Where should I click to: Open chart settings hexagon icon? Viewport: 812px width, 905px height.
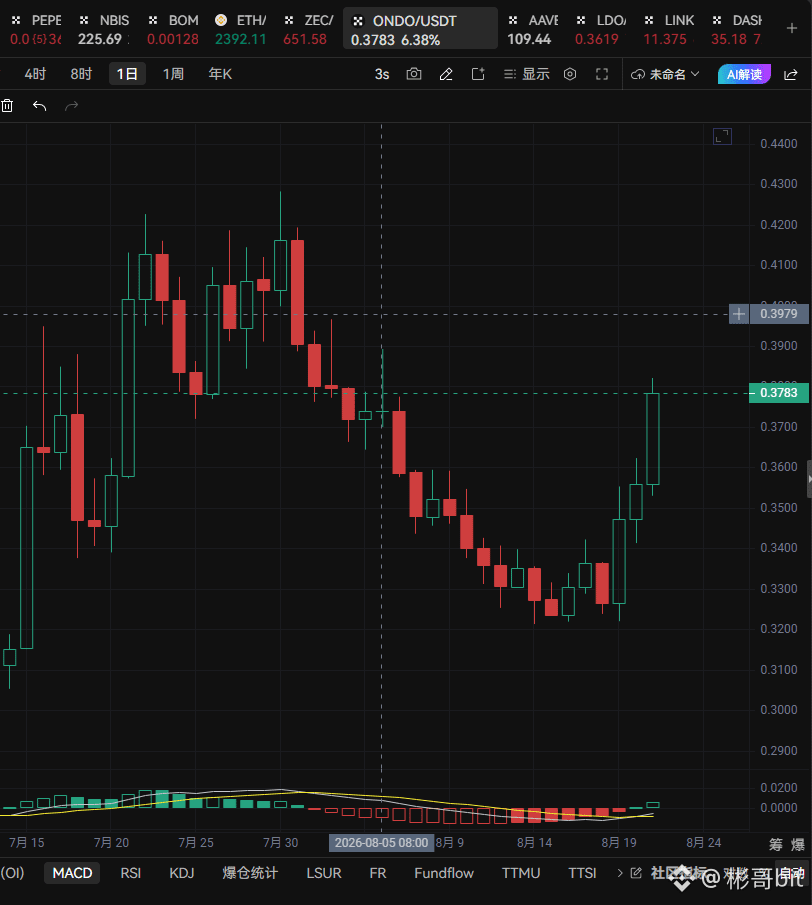[x=570, y=74]
